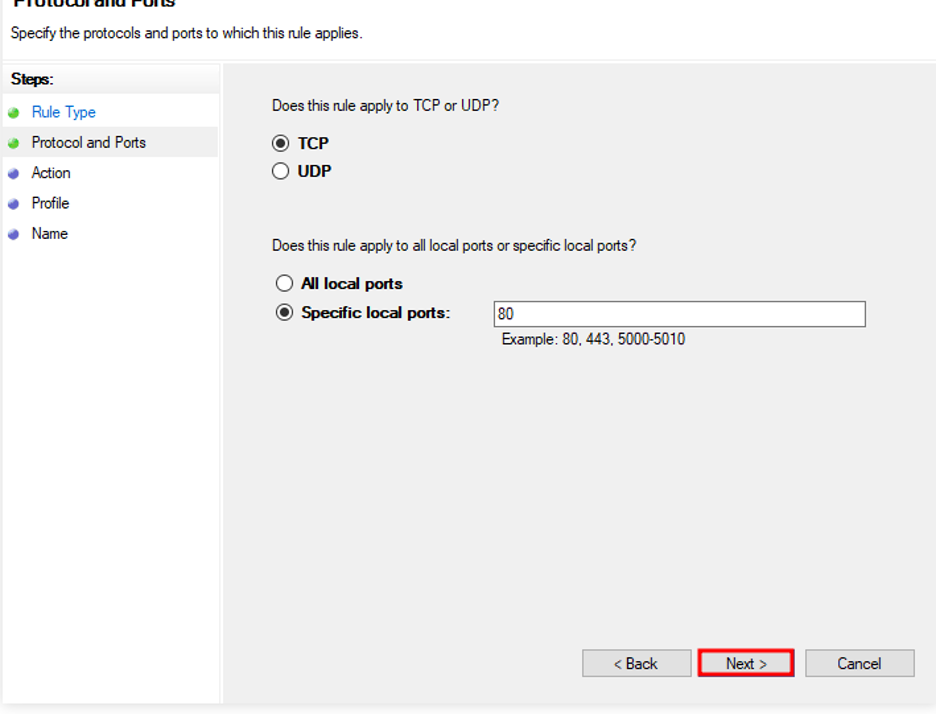Go to the Action step
Image resolution: width=936 pixels, height=714 pixels.
pyautogui.click(x=51, y=172)
